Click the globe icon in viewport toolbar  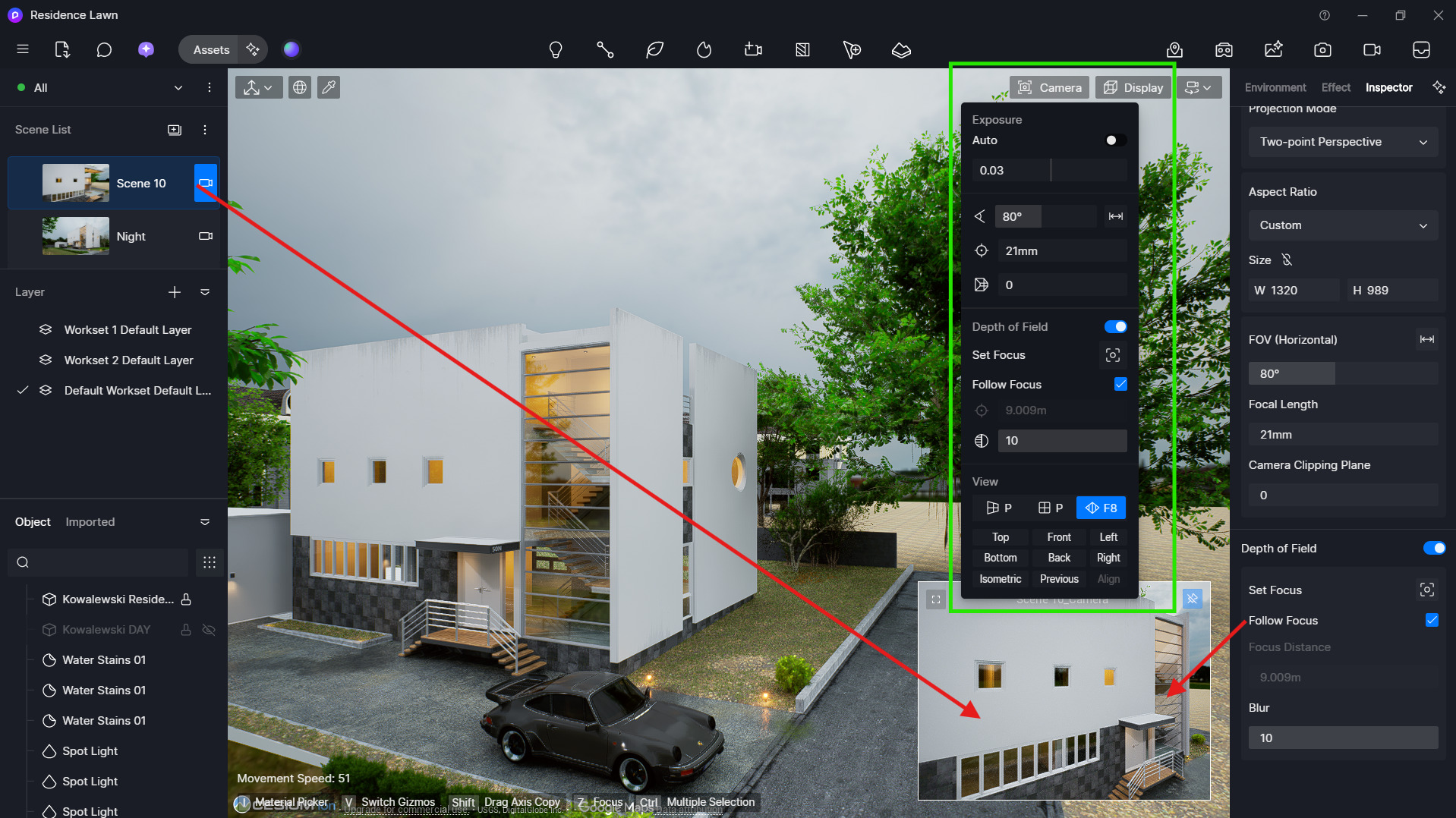300,88
